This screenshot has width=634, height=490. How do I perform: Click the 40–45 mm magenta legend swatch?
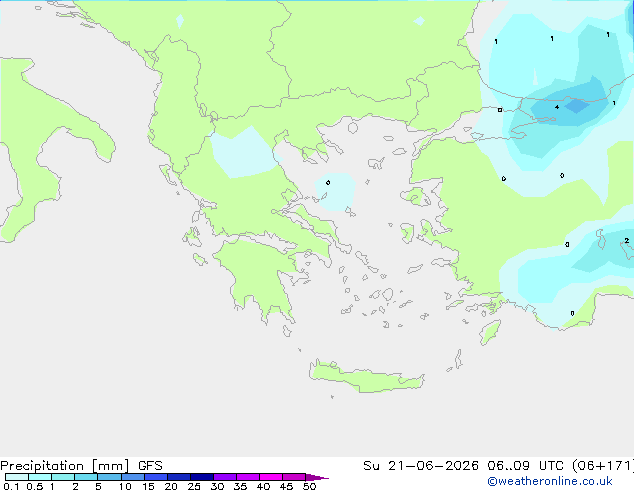[271, 477]
